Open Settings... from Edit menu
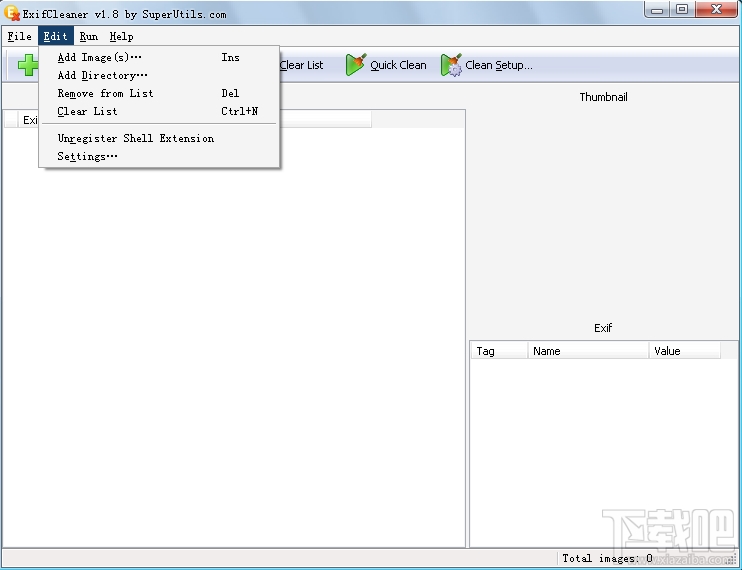Screen dimensions: 742x570 (x=159, y=156)
